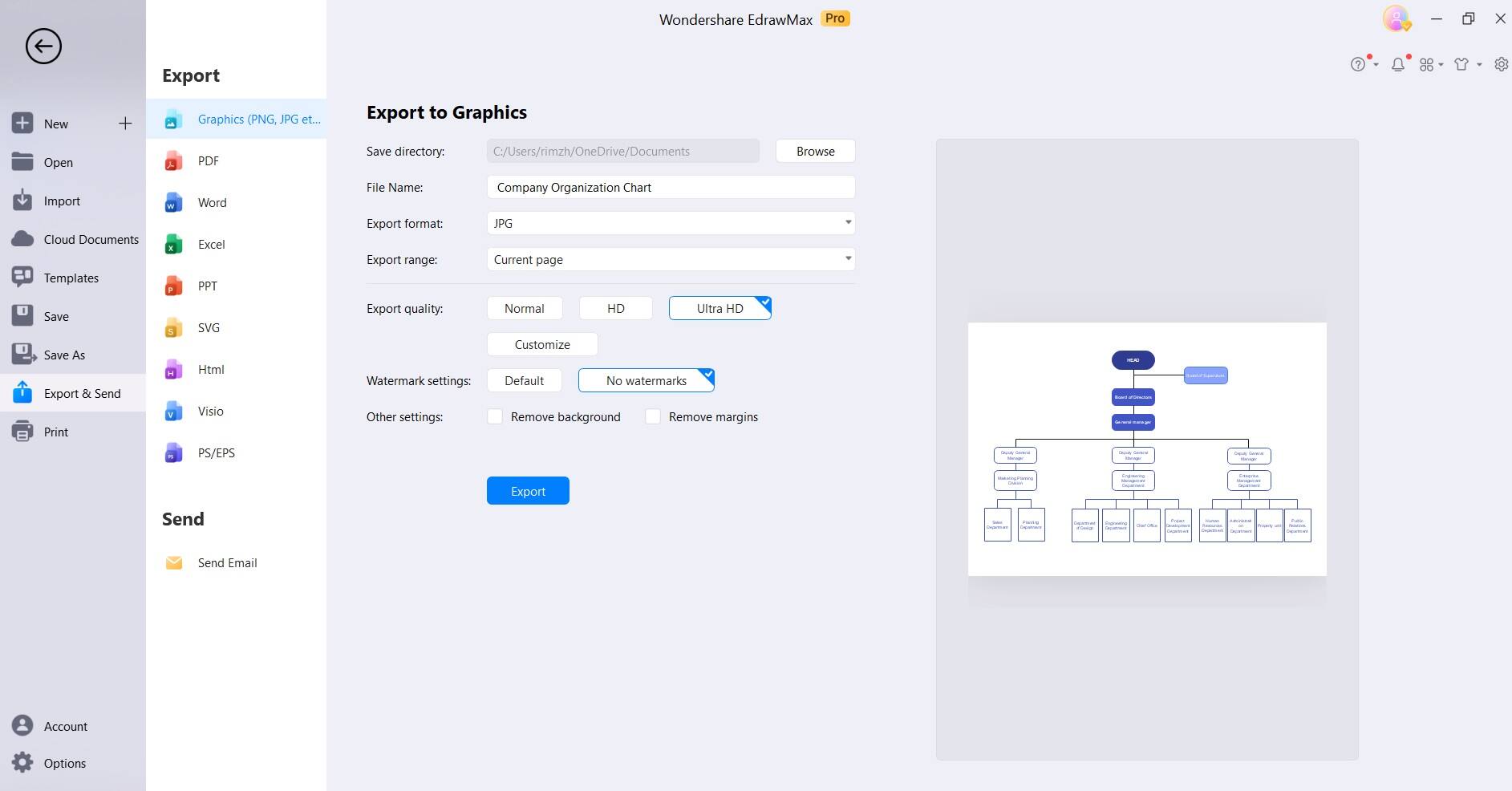Viewport: 1512px width, 791px height.
Task: Click the Templates icon
Action: click(22, 277)
